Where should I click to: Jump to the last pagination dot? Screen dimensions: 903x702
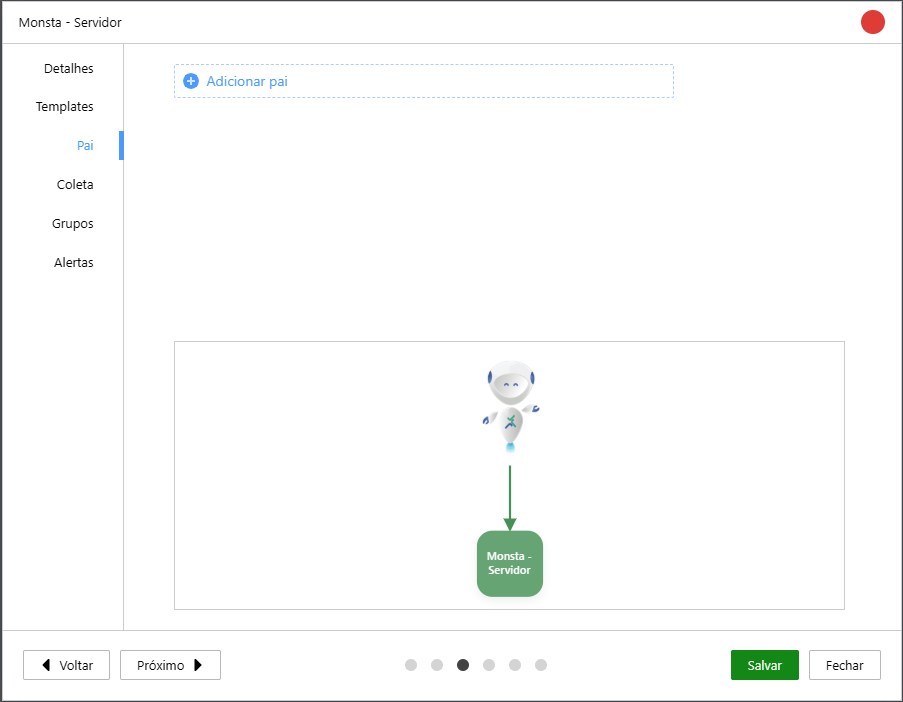click(x=541, y=665)
